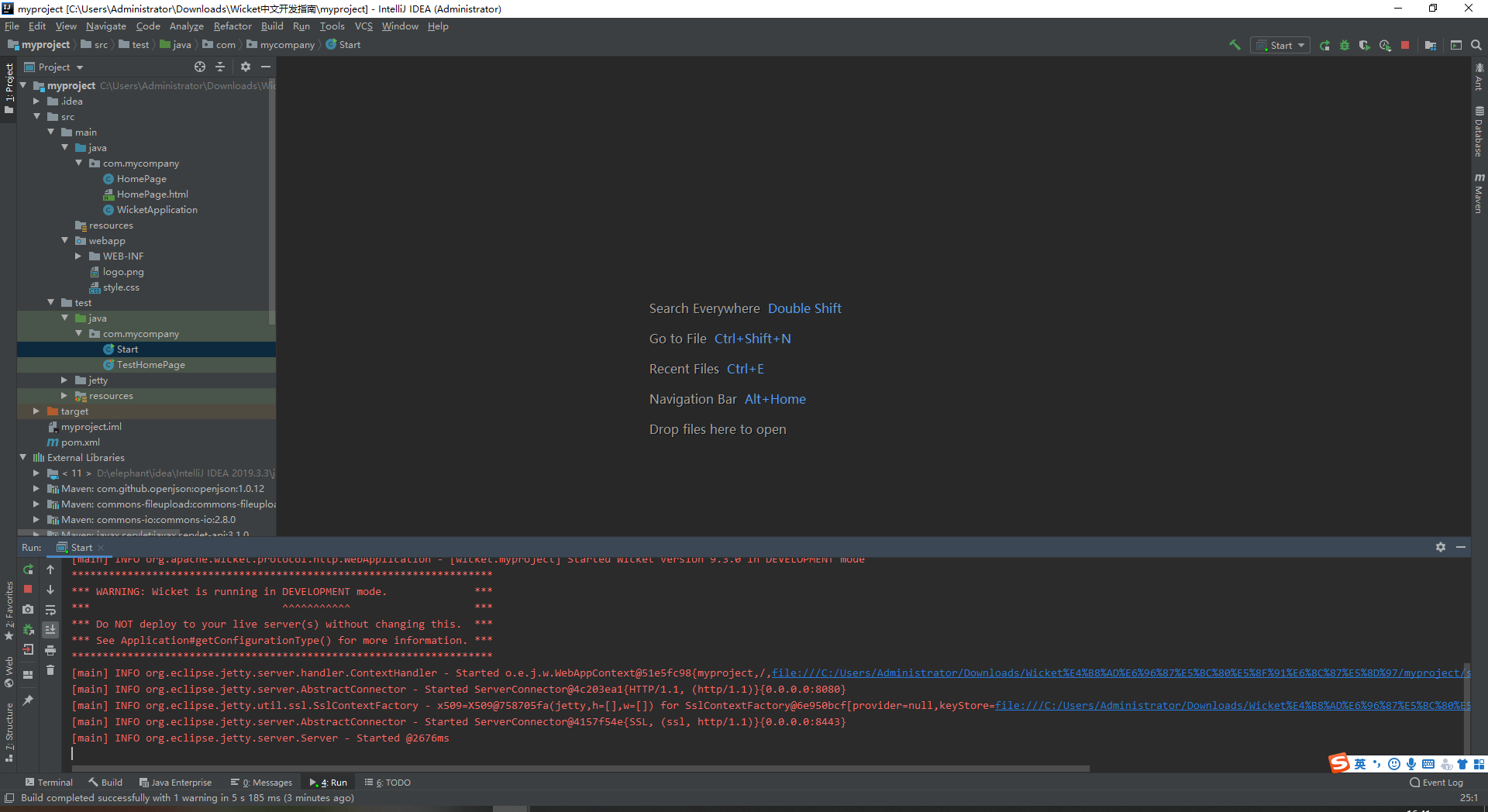Open the Start run configuration dropdown

click(x=1280, y=45)
